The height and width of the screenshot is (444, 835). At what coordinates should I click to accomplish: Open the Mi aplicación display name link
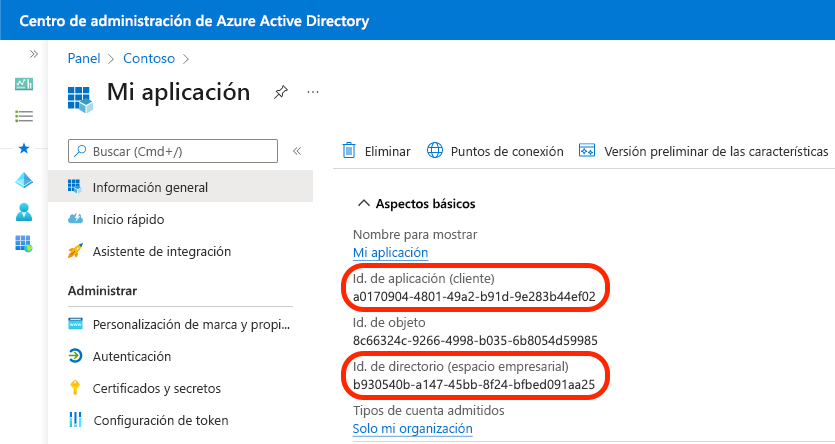click(x=390, y=252)
